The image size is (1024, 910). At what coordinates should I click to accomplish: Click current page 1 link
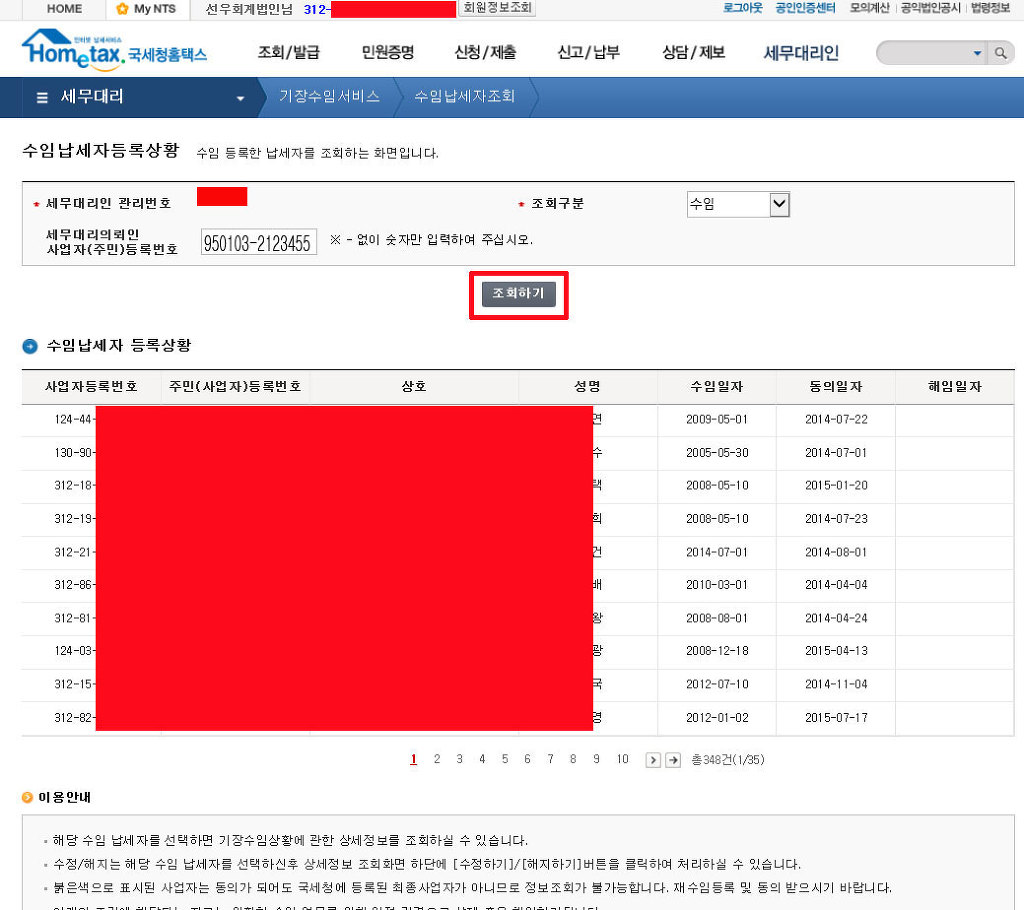413,759
